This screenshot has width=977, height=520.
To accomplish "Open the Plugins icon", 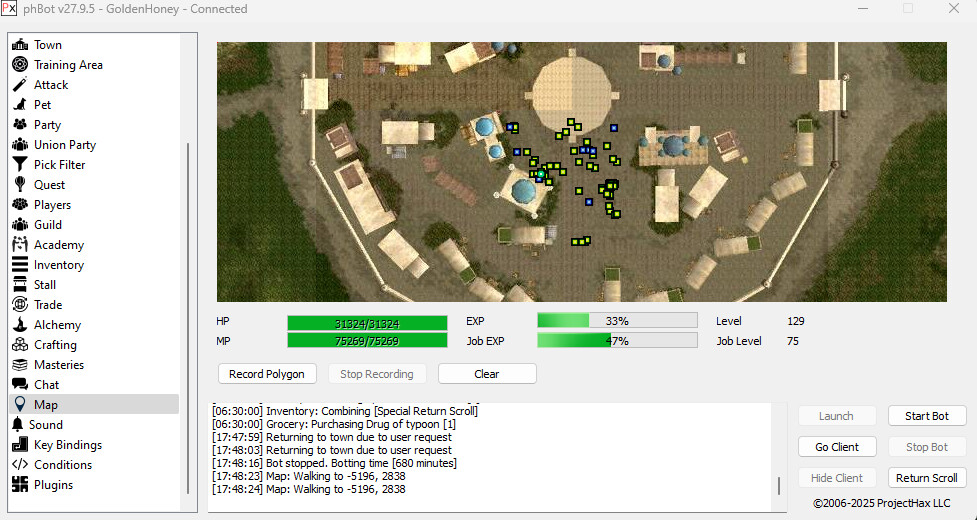I will click(x=19, y=485).
